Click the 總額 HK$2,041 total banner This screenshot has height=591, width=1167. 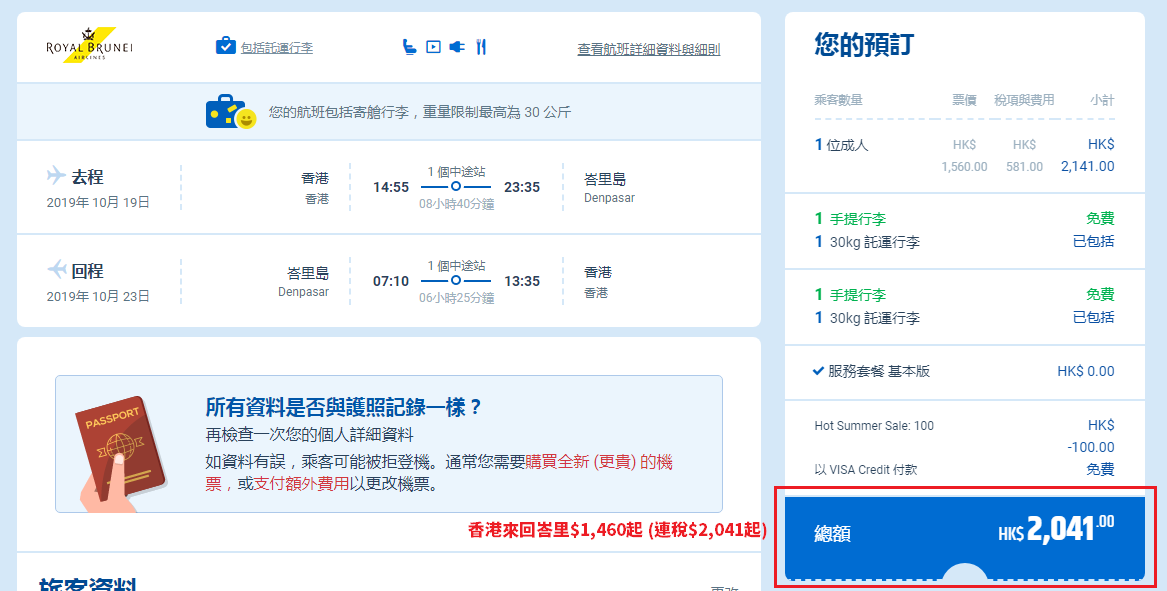click(965, 537)
